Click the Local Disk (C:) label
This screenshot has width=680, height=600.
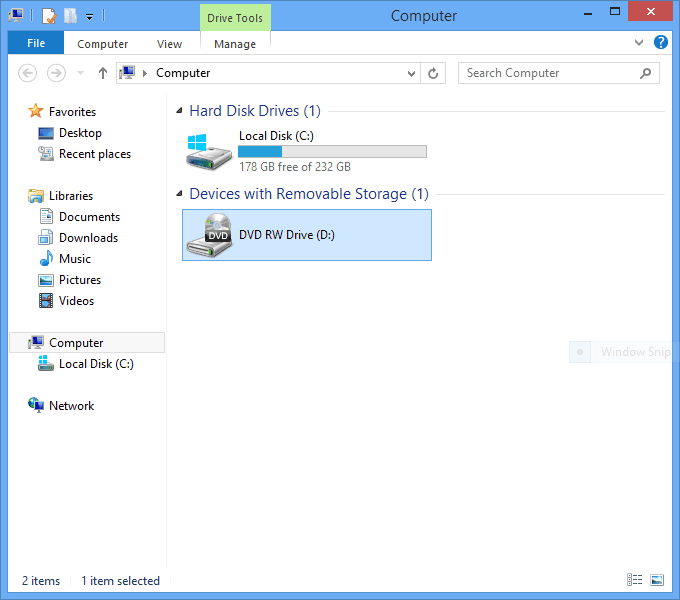pyautogui.click(x=276, y=136)
